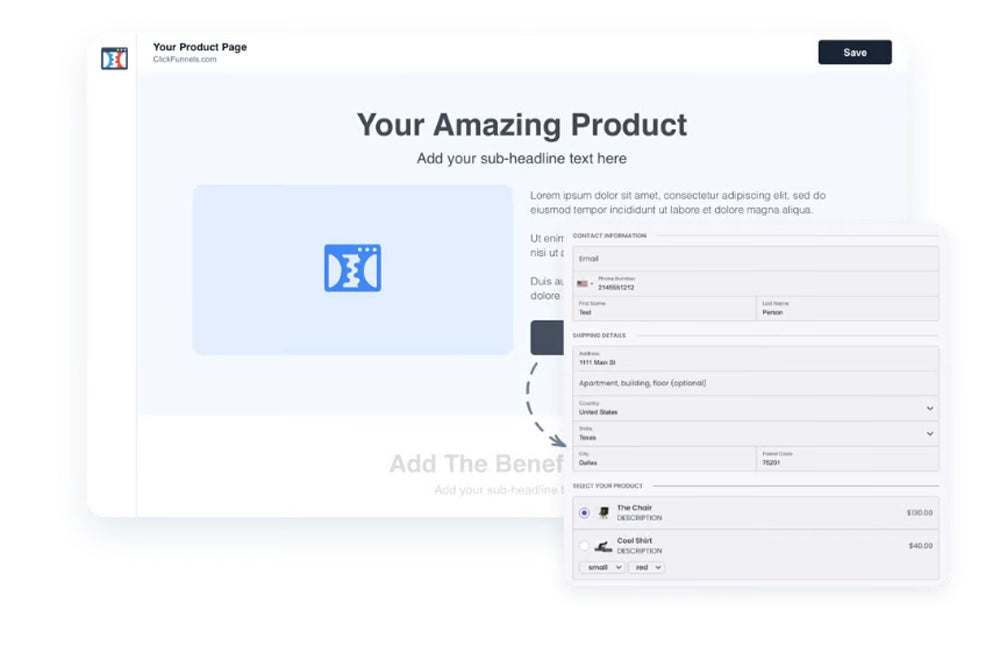
Task: Open the Country dropdown
Action: coord(755,408)
